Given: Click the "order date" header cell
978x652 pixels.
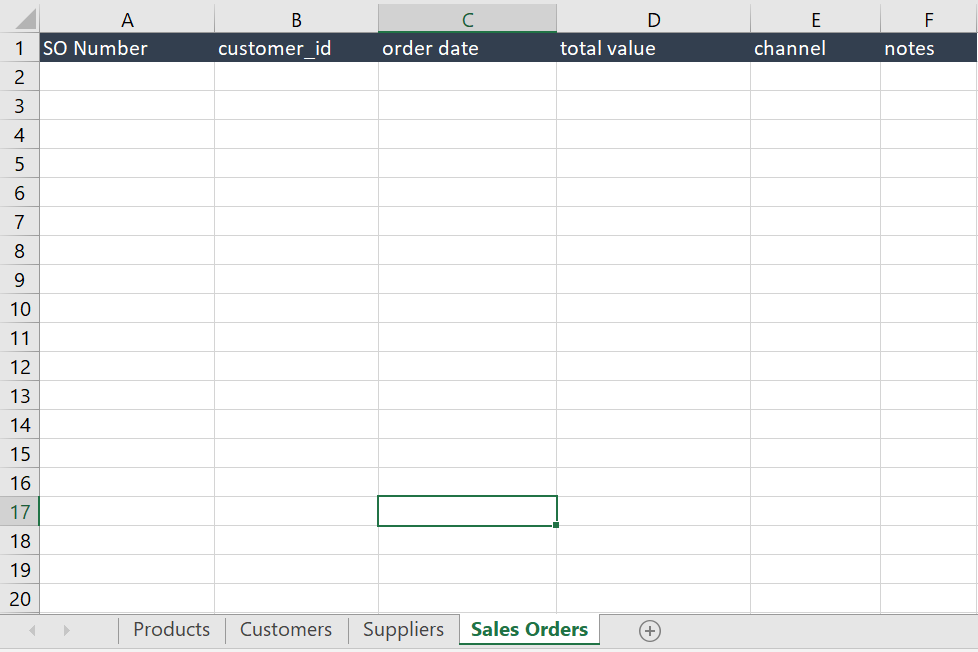Looking at the screenshot, I should tap(467, 48).
